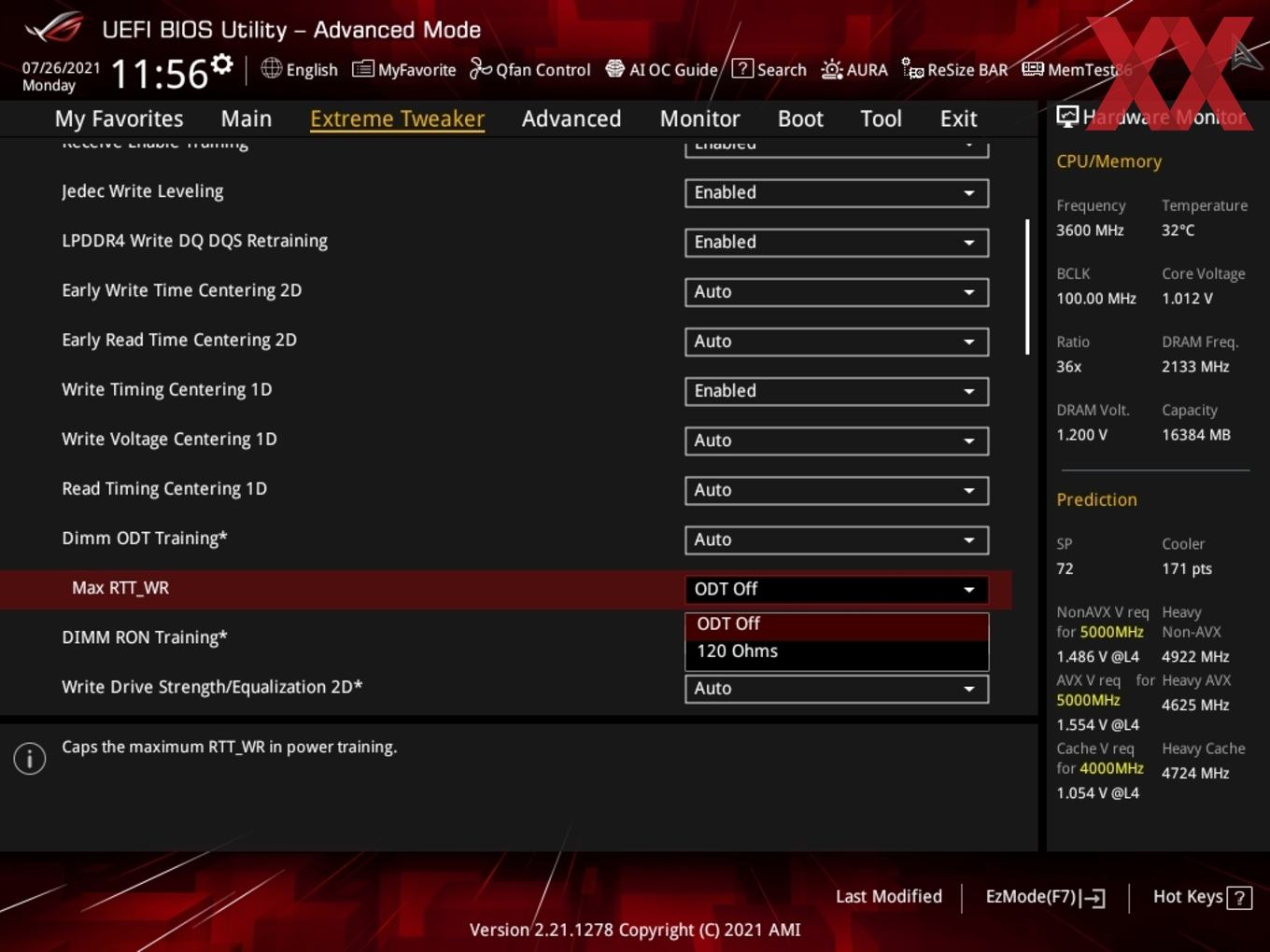Image resolution: width=1270 pixels, height=952 pixels.
Task: Click the ROG logo in the header
Action: (x=54, y=28)
